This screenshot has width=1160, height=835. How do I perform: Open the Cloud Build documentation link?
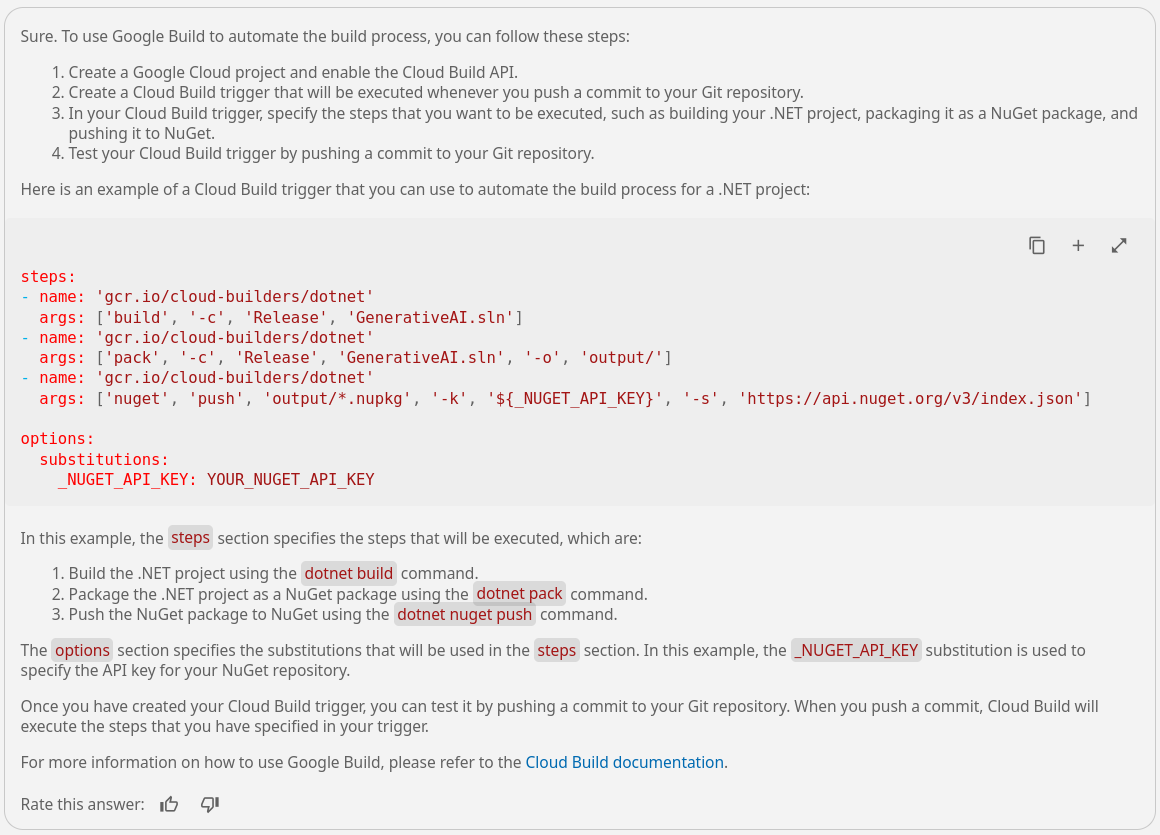click(624, 763)
